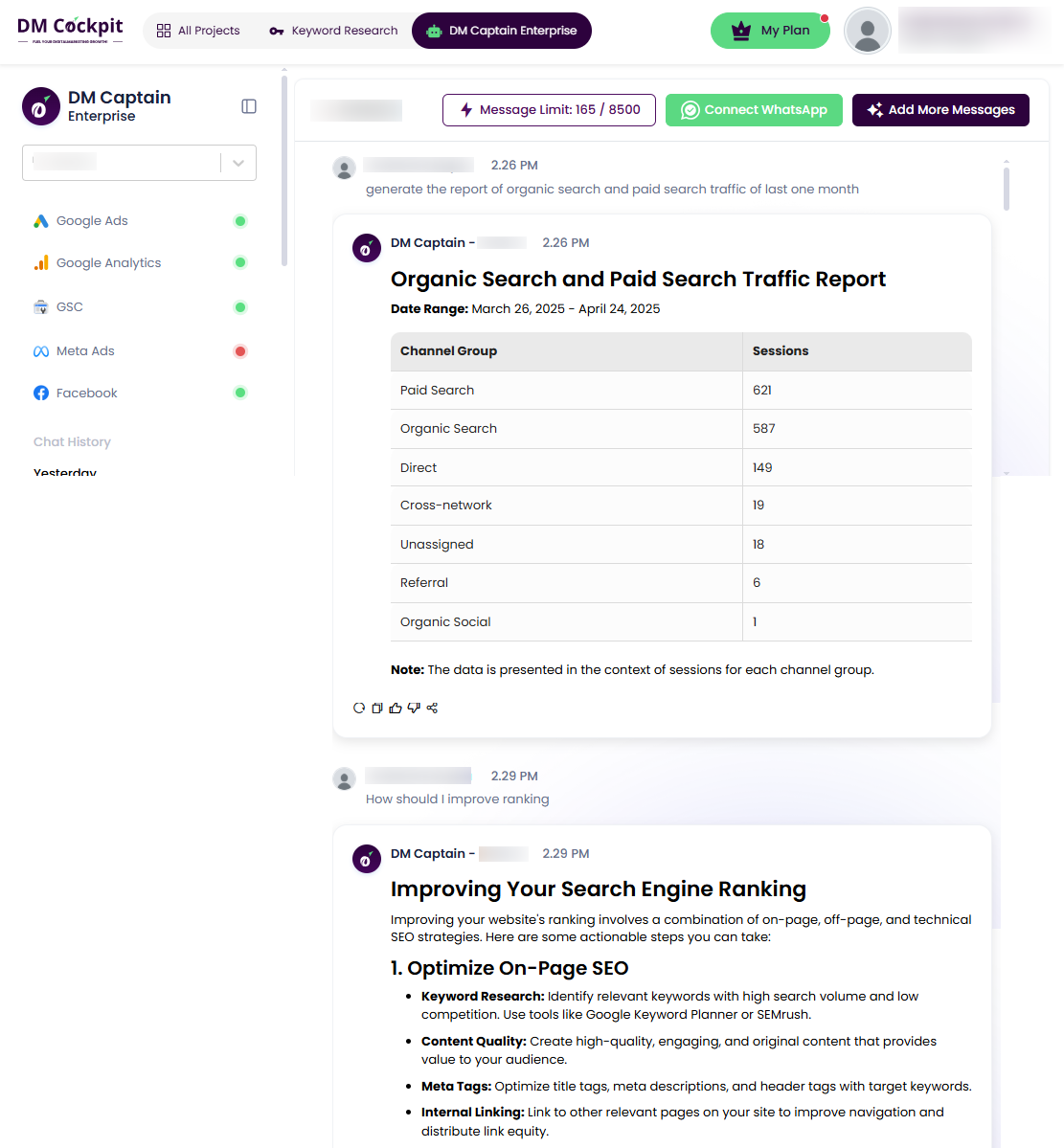The height and width of the screenshot is (1148, 1064).
Task: Give thumbs up to traffic report
Action: coord(396,708)
